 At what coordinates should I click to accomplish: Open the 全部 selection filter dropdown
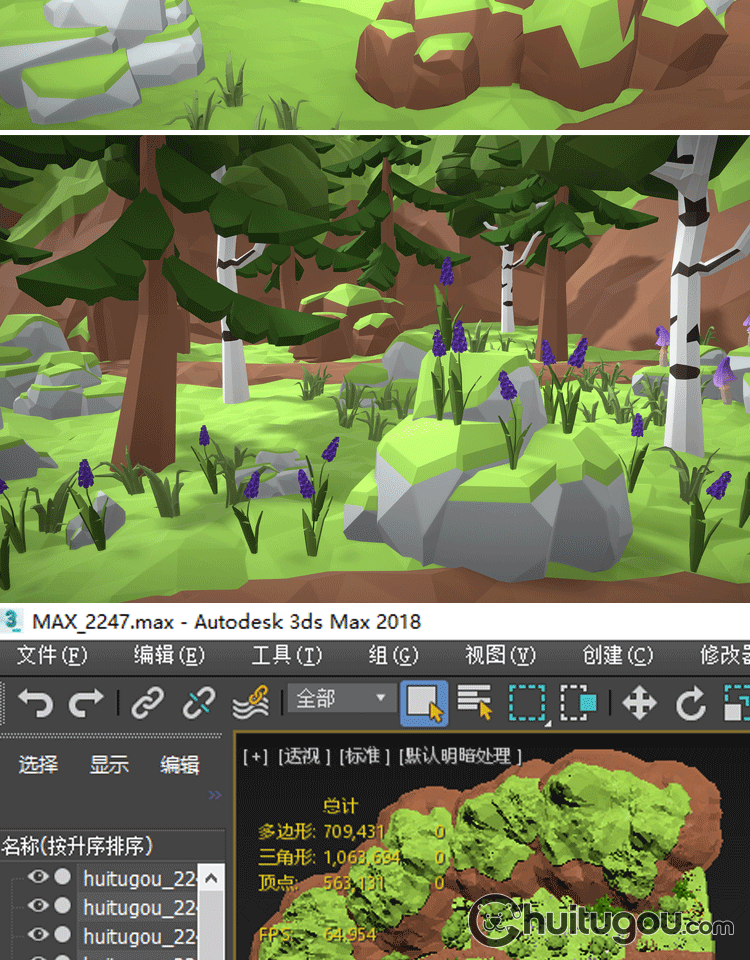341,699
